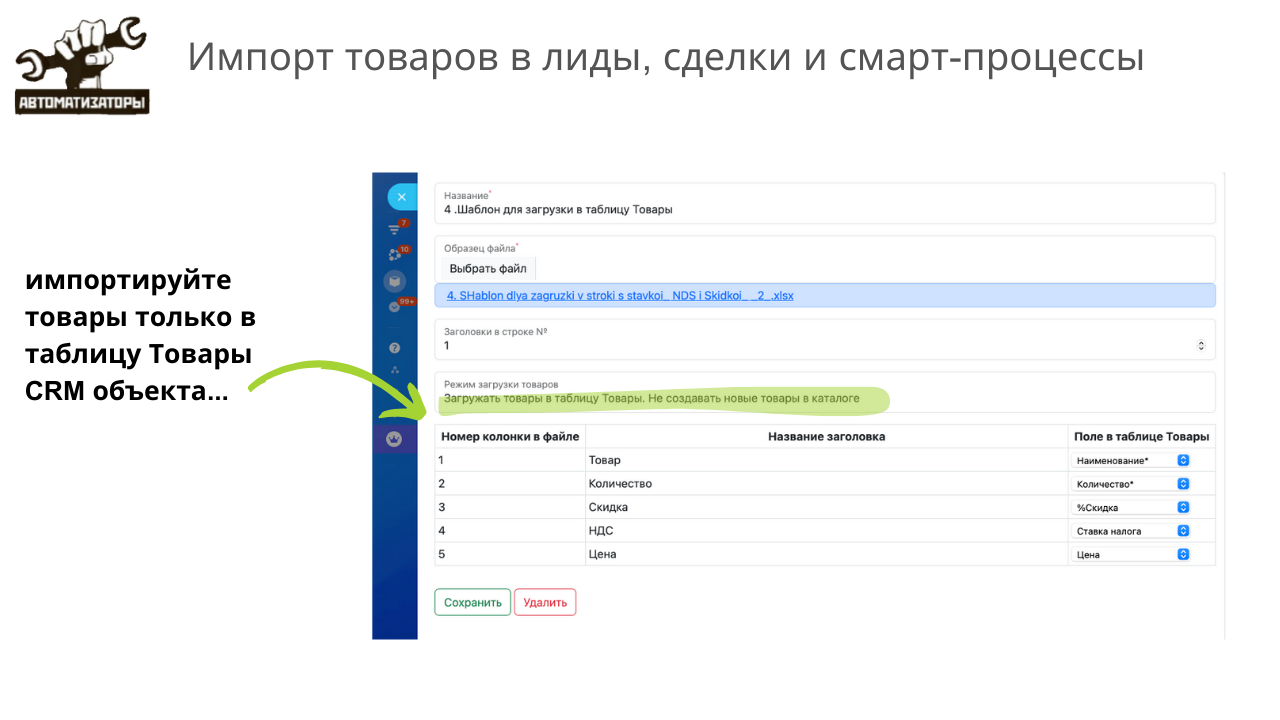
Task: Click the Количество header name cell
Action: tap(826, 483)
